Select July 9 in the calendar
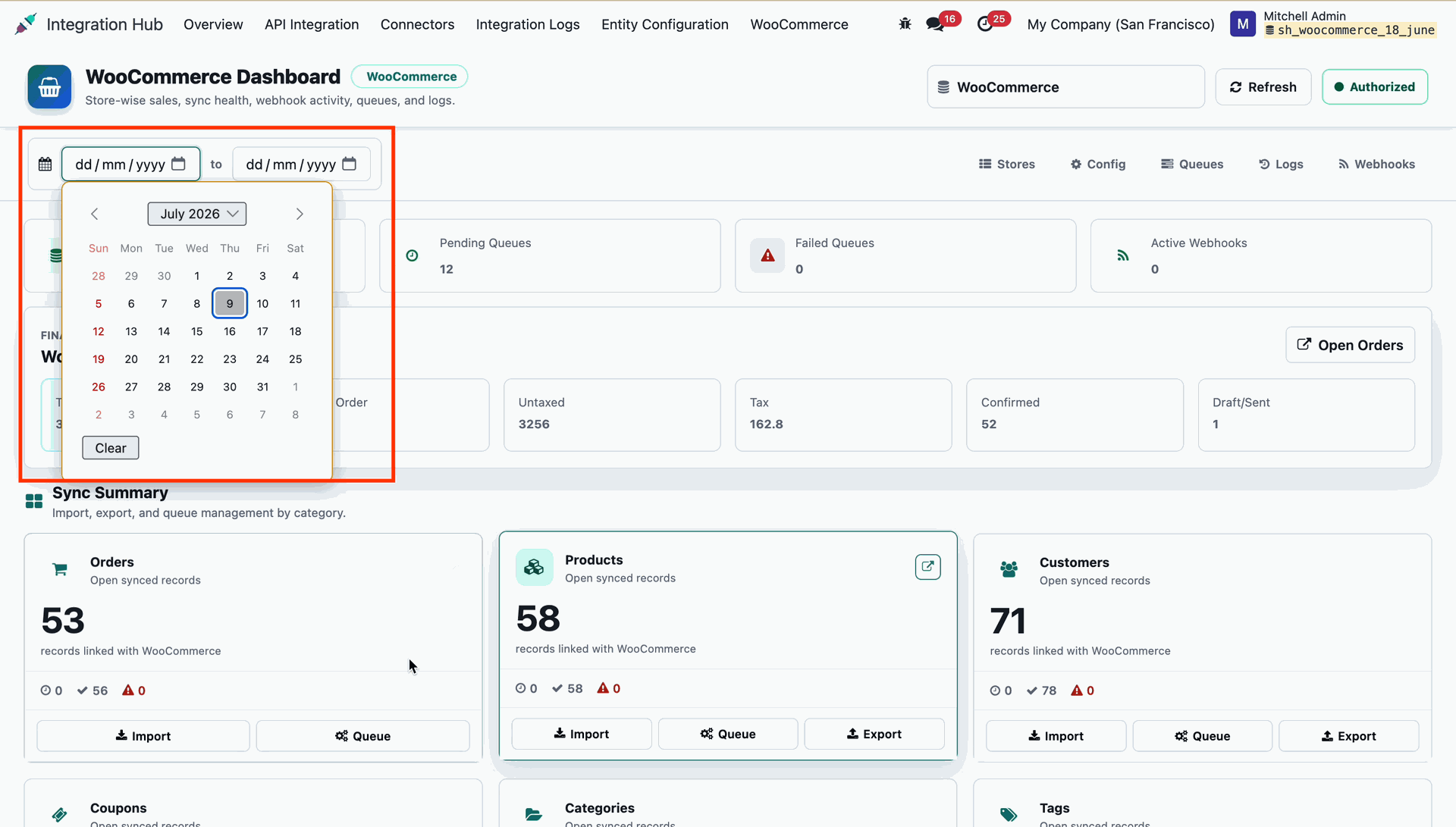 (x=230, y=303)
